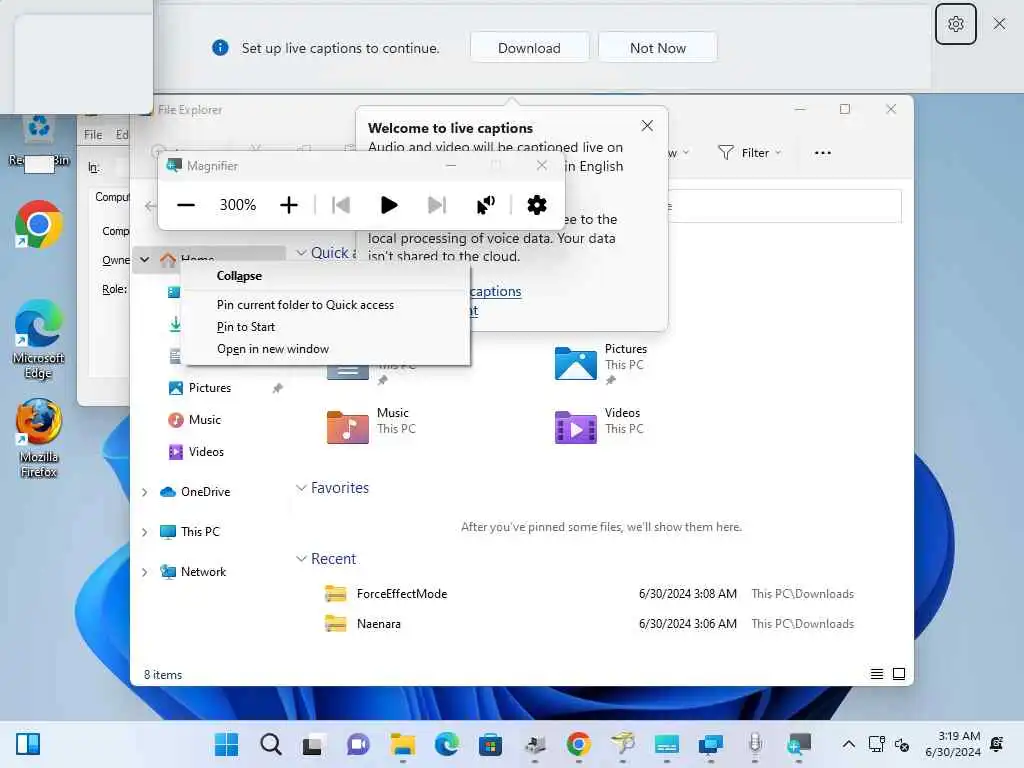Screen dimensions: 1024x768
Task: Select Magnifier read from here icon
Action: pos(485,205)
